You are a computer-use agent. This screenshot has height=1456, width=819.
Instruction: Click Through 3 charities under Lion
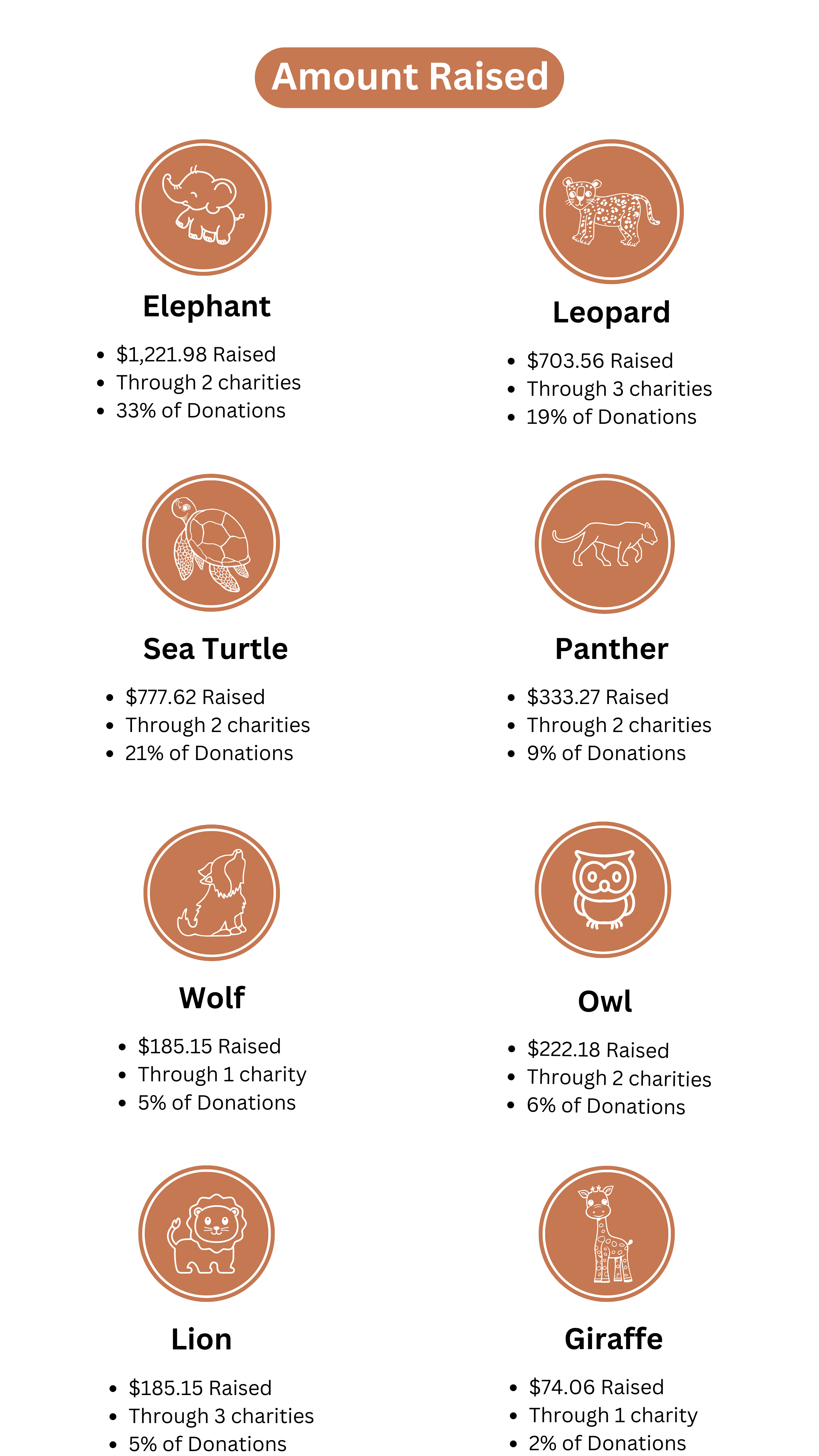tap(221, 1416)
